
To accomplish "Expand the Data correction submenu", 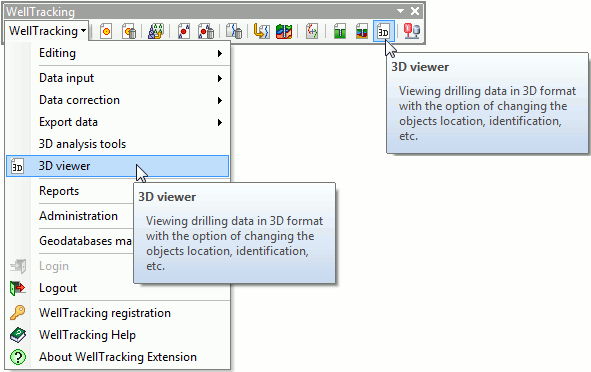I will tap(117, 100).
